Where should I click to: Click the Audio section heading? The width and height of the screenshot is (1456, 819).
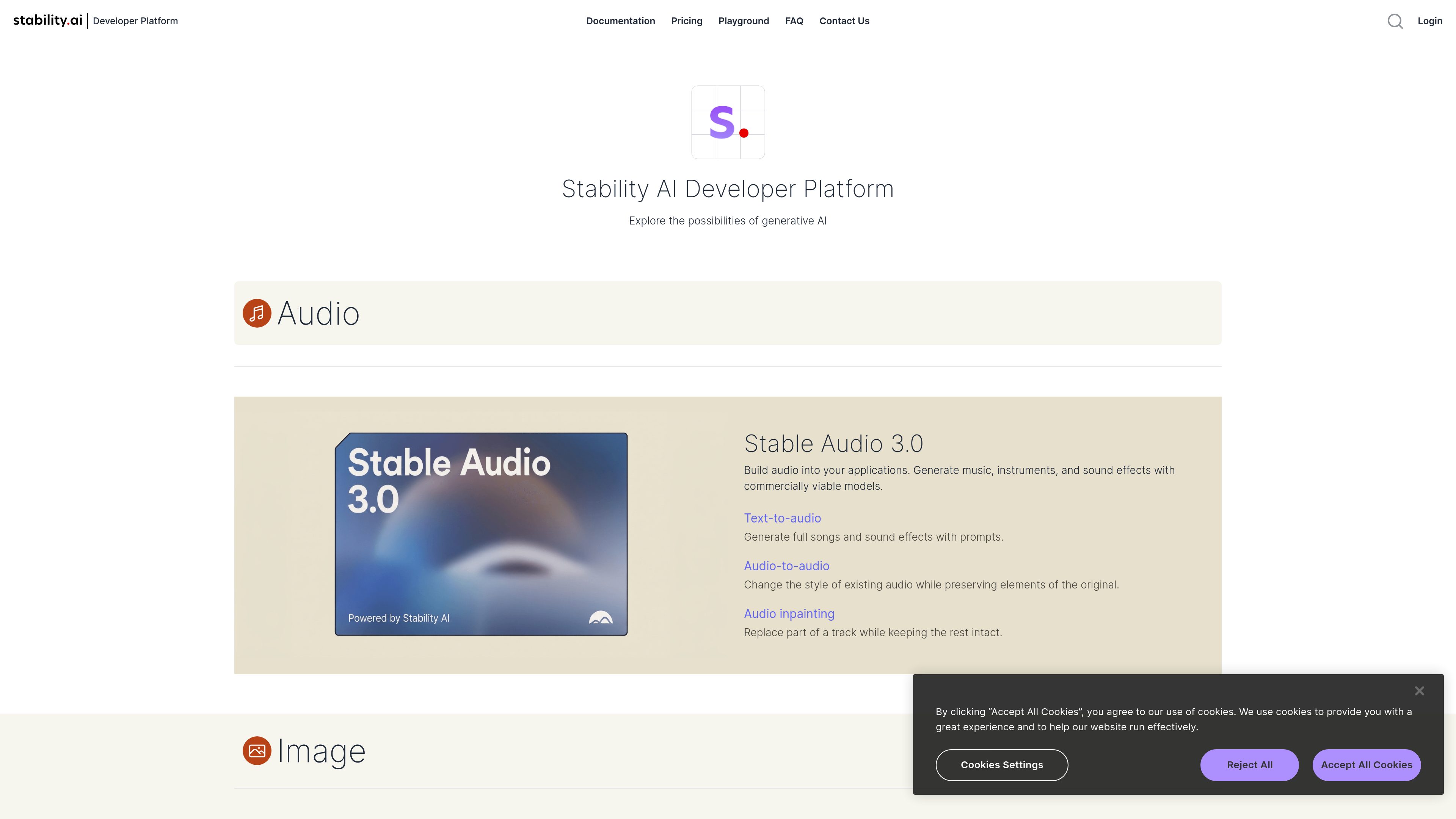(318, 313)
